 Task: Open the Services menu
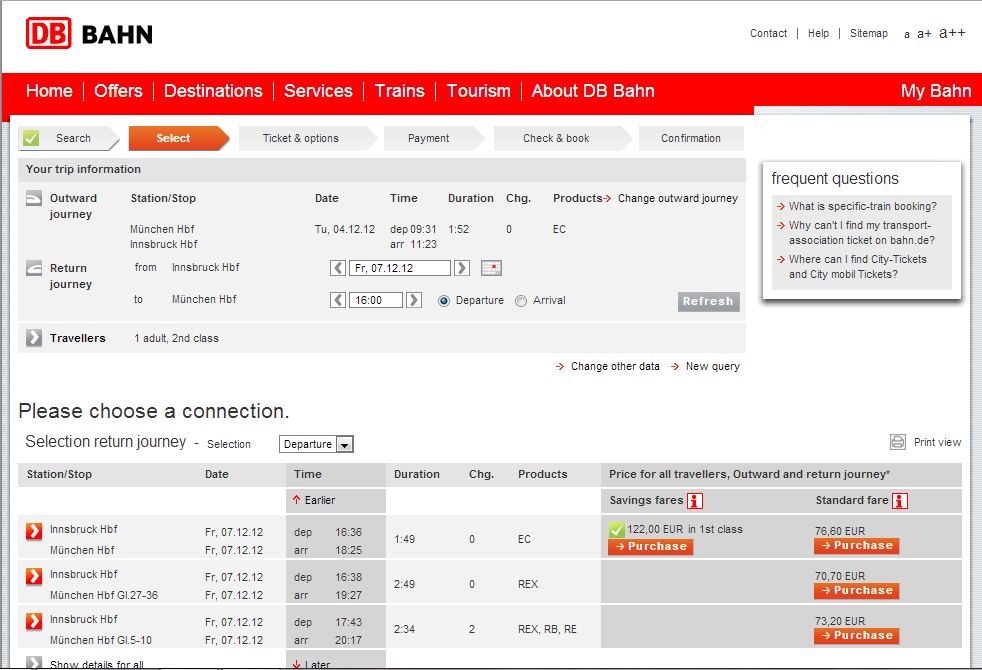[x=318, y=91]
